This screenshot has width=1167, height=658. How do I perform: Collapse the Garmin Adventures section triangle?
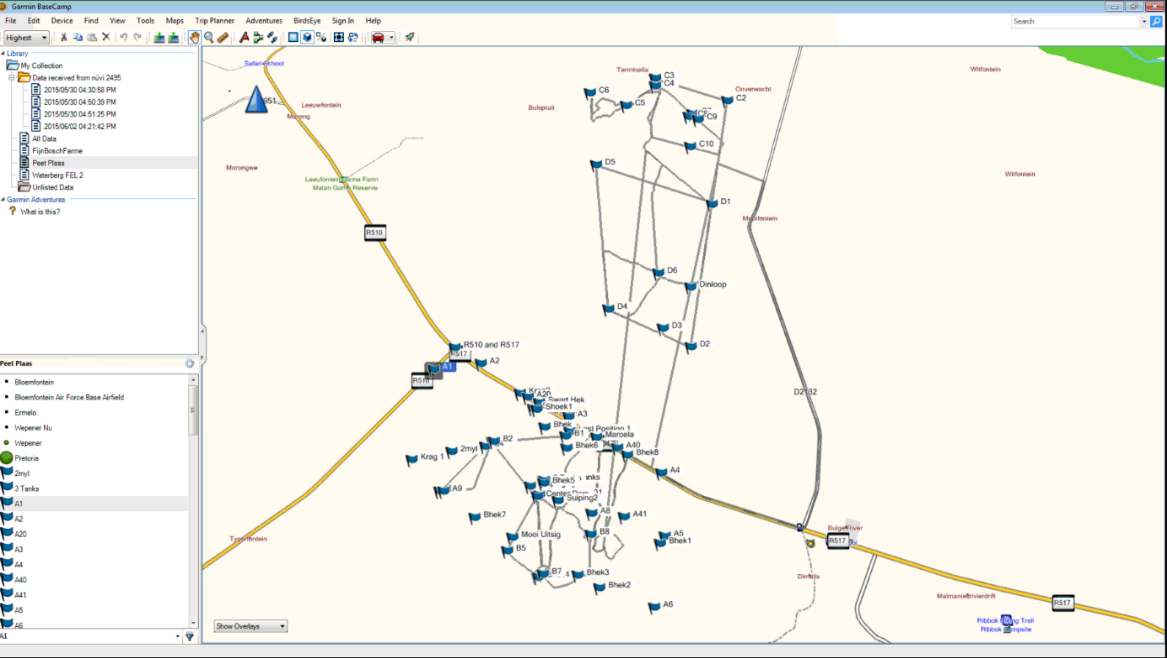(x=3, y=199)
